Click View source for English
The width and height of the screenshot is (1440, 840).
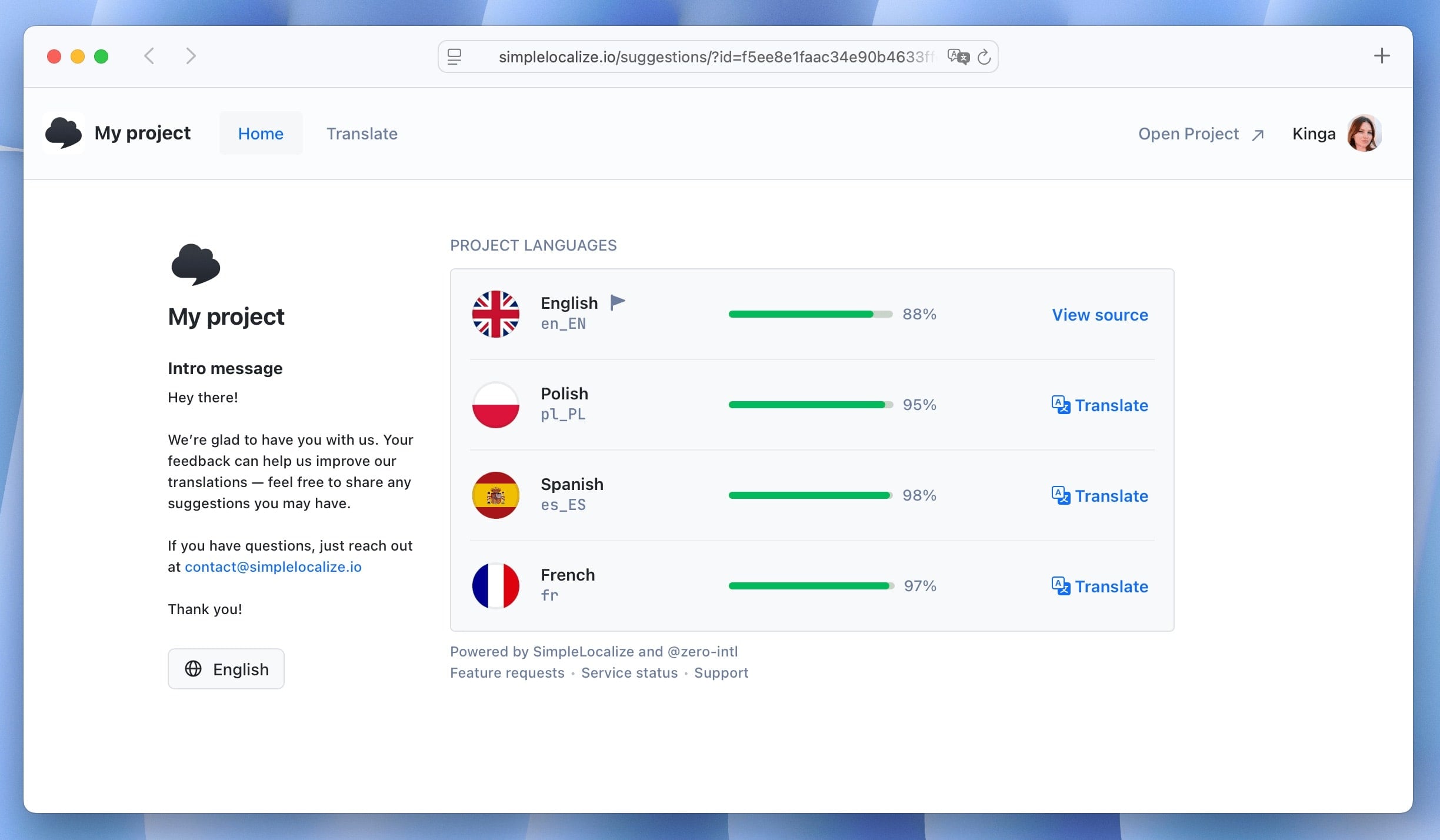[x=1099, y=315]
